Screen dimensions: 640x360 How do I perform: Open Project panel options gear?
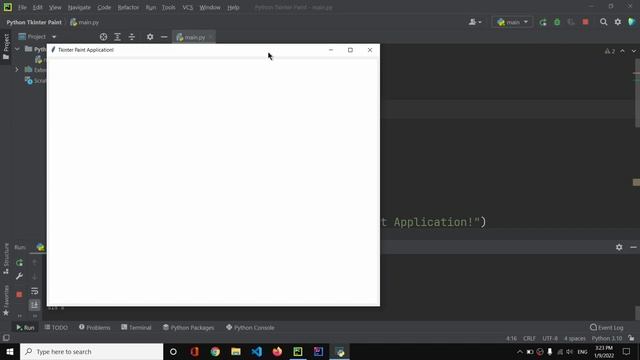point(150,37)
